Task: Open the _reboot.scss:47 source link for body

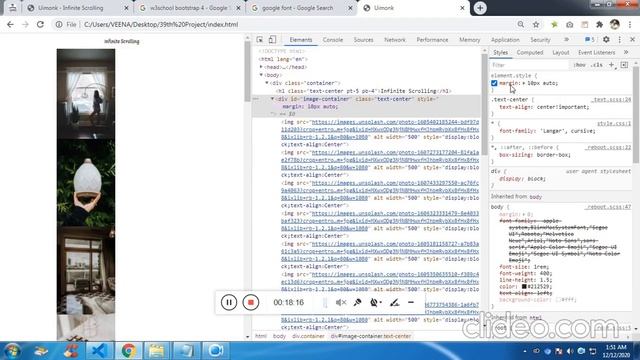Action: [x=608, y=207]
